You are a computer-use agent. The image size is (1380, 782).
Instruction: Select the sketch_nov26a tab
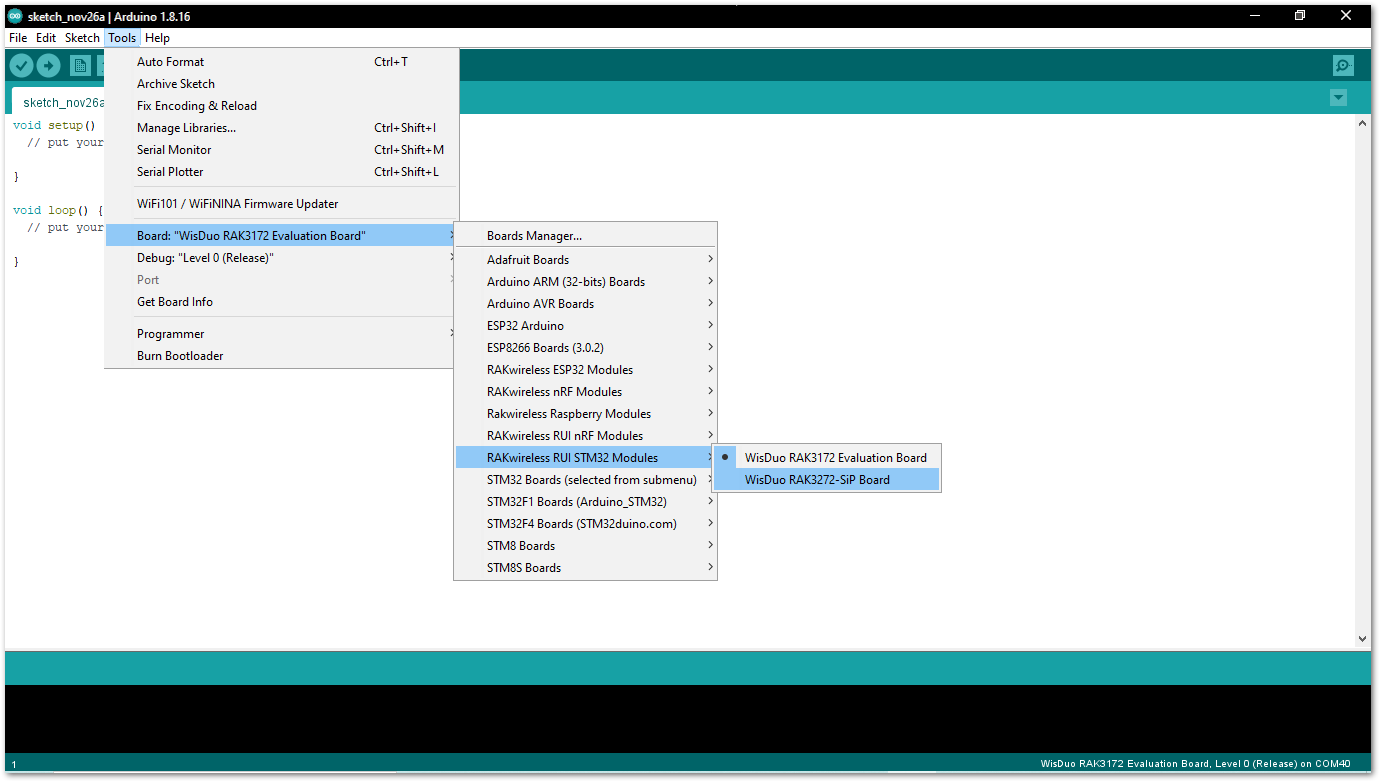(x=58, y=102)
